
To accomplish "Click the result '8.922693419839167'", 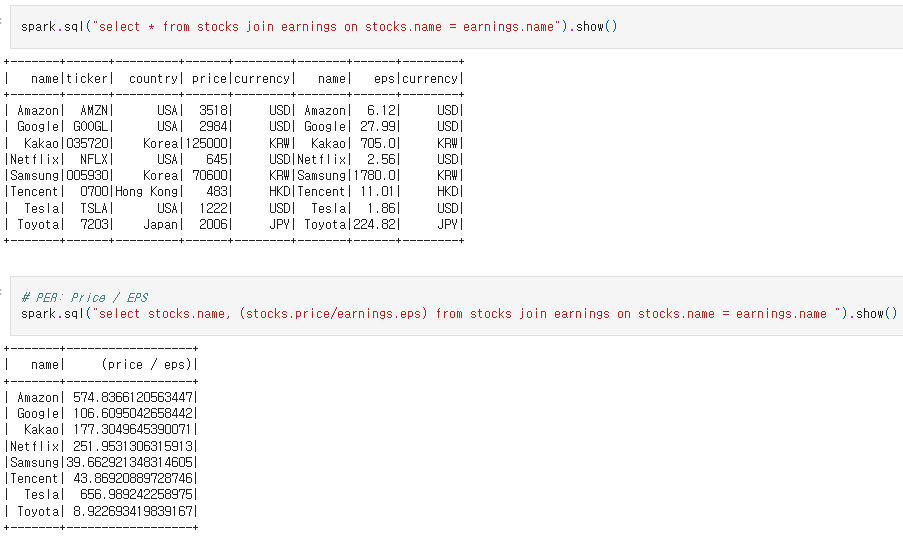I will coord(133,512).
